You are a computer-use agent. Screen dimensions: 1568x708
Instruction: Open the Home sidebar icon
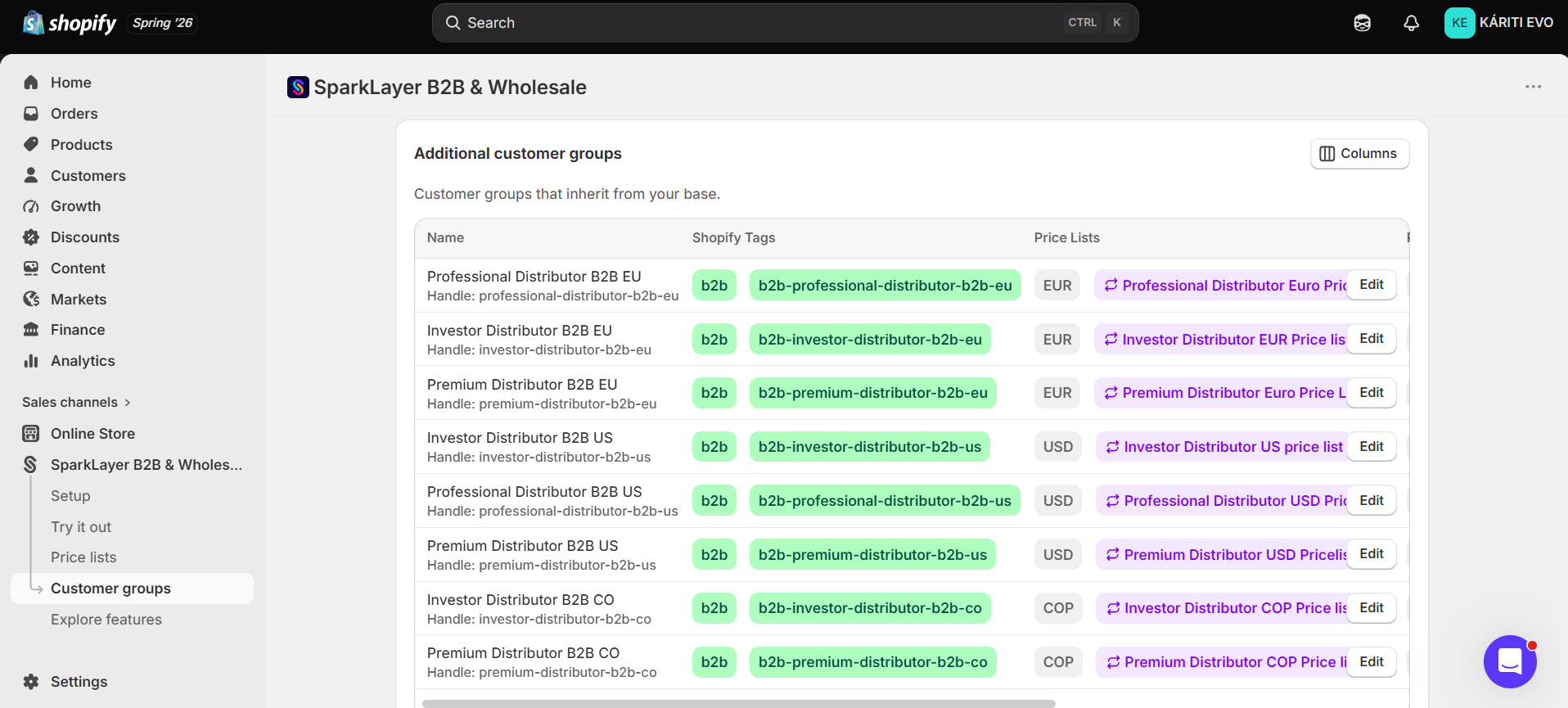pos(31,82)
